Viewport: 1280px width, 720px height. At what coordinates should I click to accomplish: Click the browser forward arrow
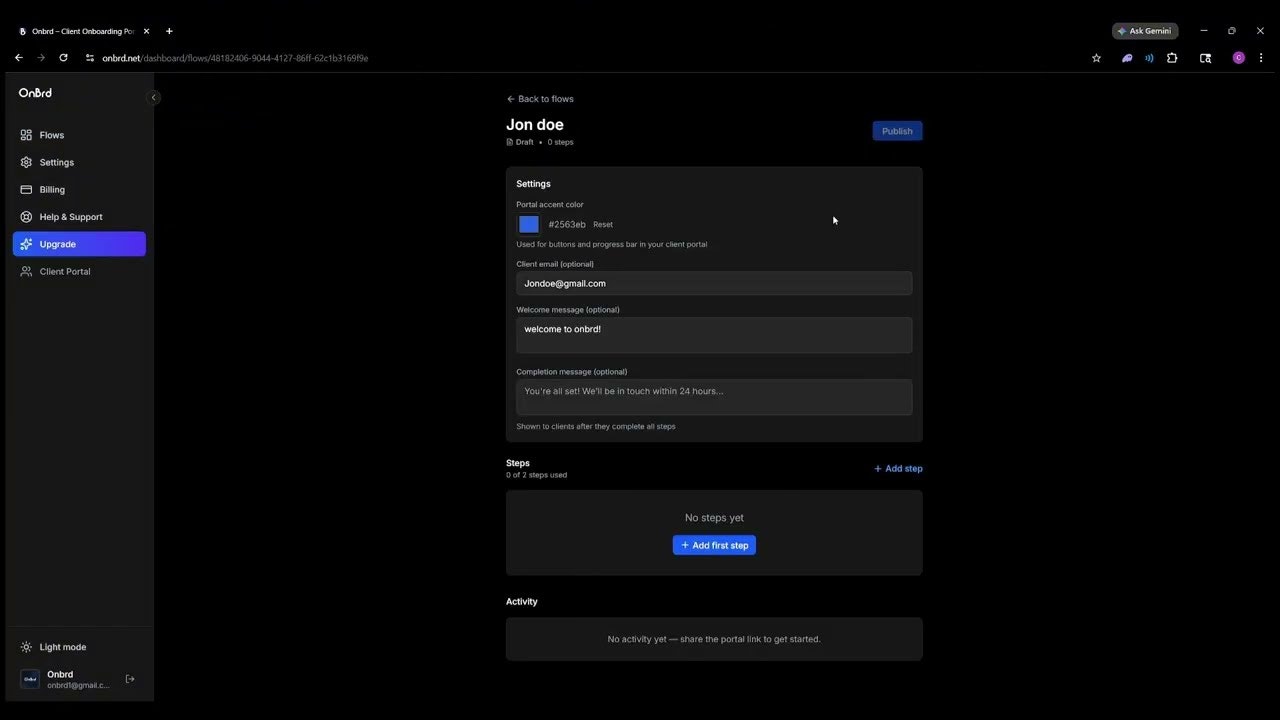tap(41, 58)
